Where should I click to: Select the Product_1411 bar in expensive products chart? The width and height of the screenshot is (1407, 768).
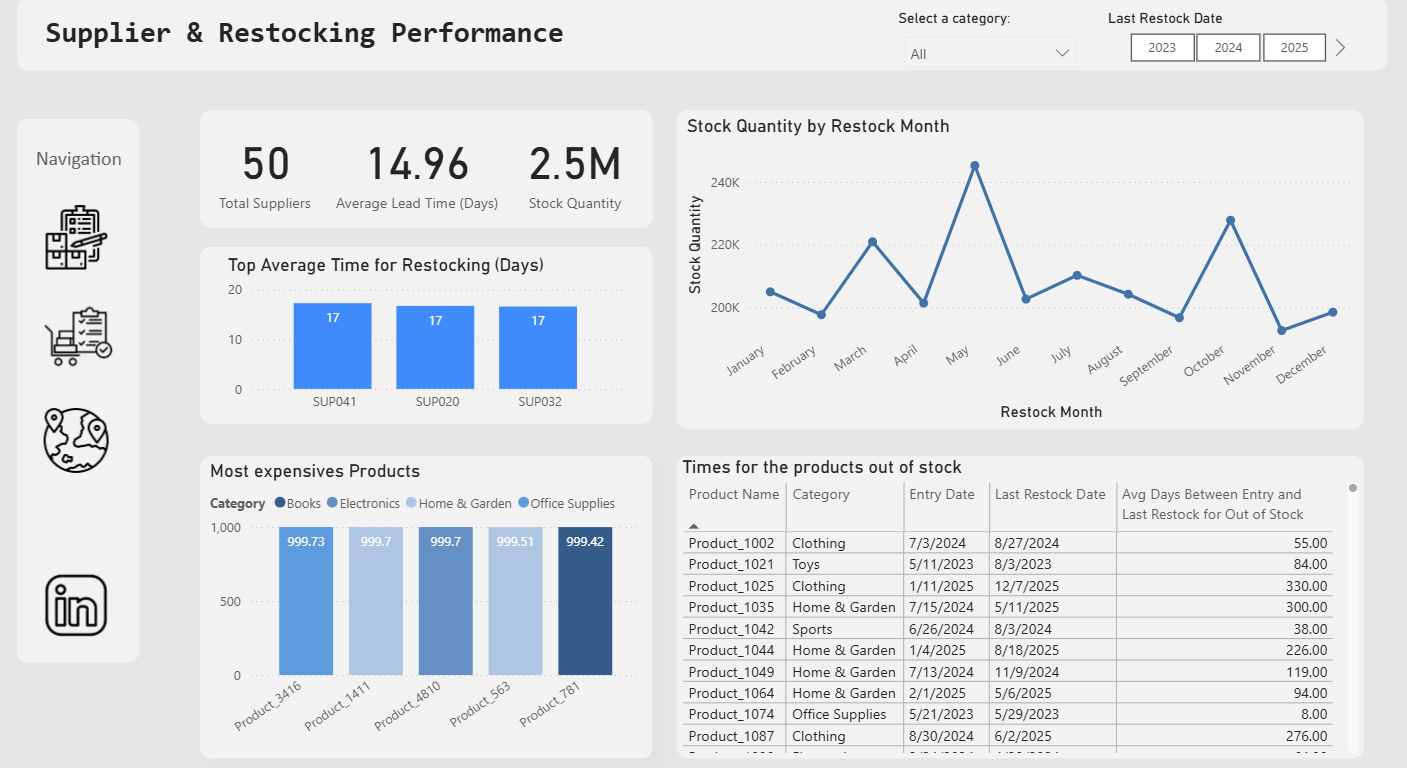pyautogui.click(x=376, y=601)
